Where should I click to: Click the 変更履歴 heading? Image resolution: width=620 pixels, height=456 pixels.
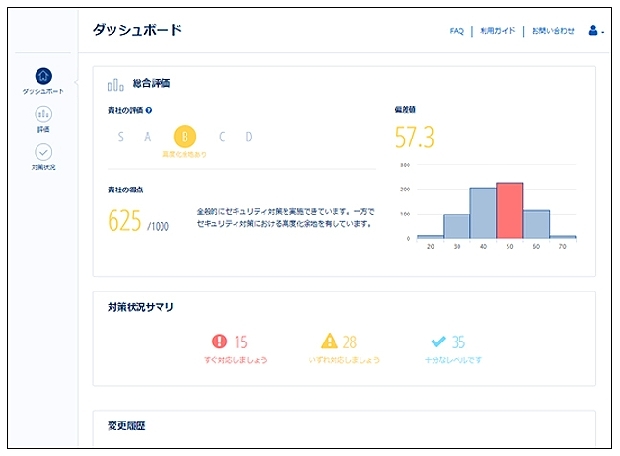tap(127, 426)
